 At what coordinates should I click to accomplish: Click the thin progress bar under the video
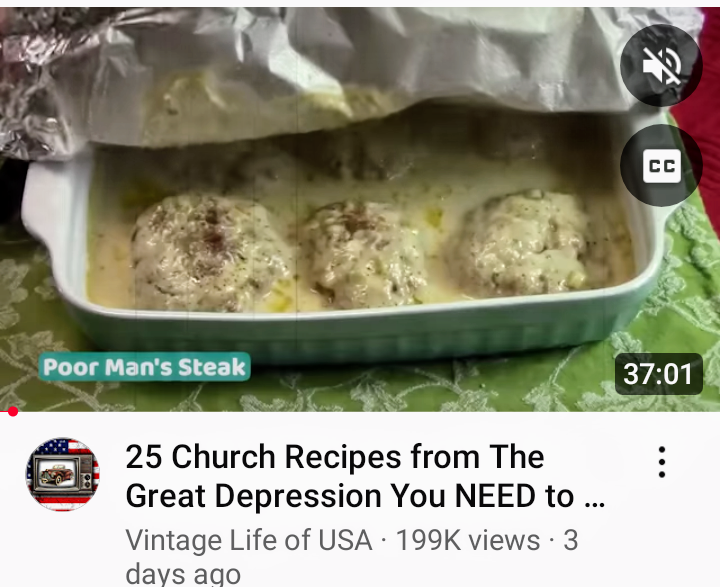pos(360,412)
